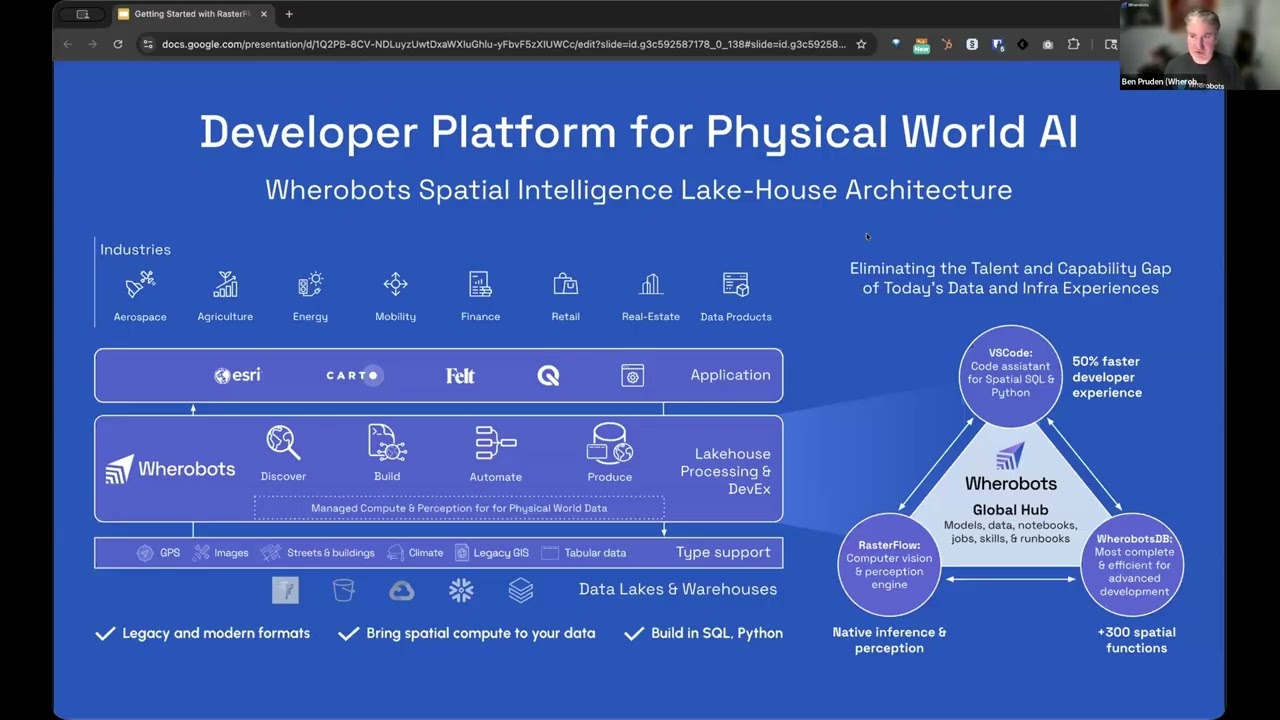Reload the presentation page
The width and height of the screenshot is (1280, 720).
tap(118, 44)
